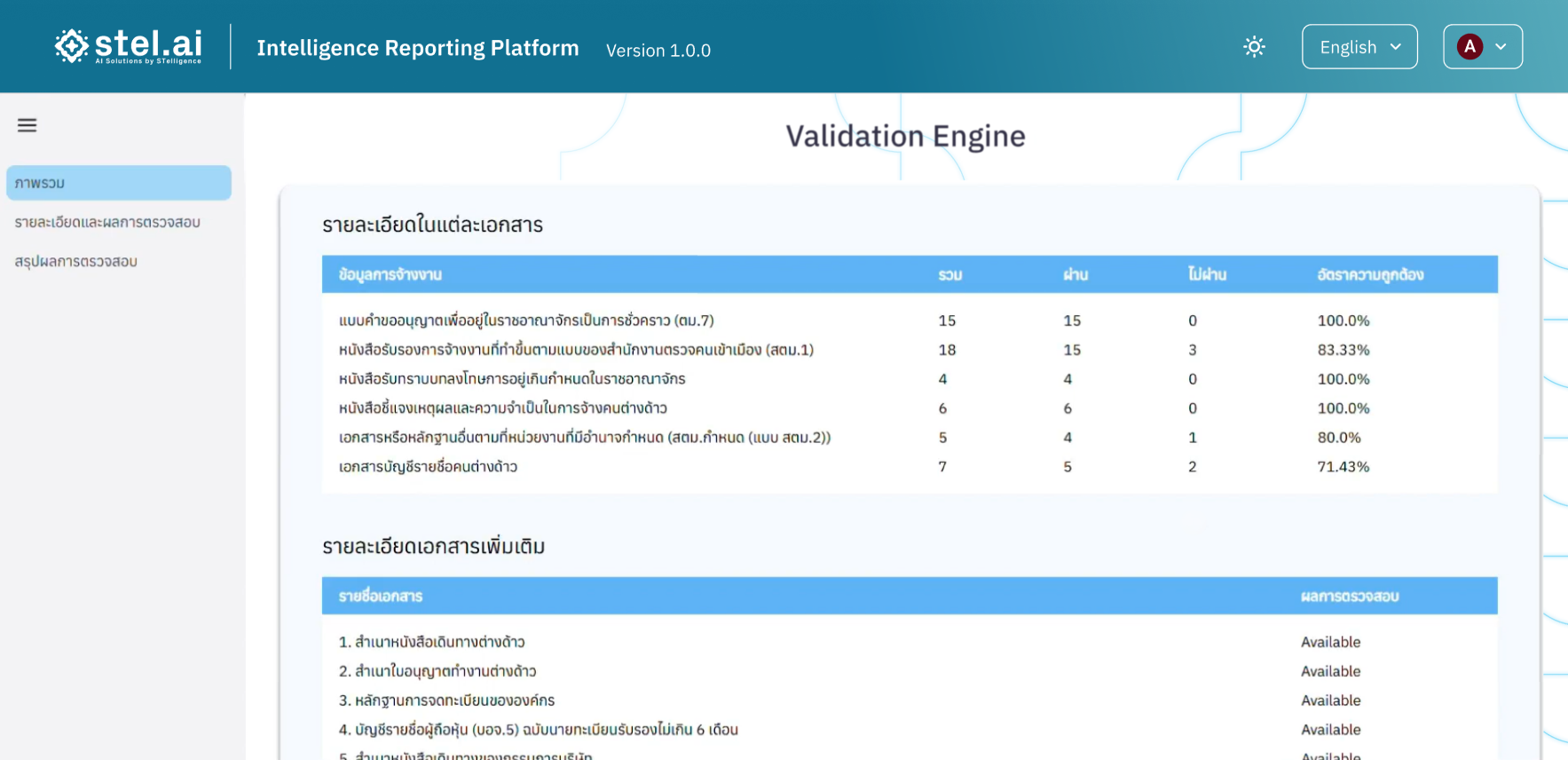
Task: Open รายละเอียดและผลการตรวจสอบ in sidebar
Action: [x=107, y=222]
